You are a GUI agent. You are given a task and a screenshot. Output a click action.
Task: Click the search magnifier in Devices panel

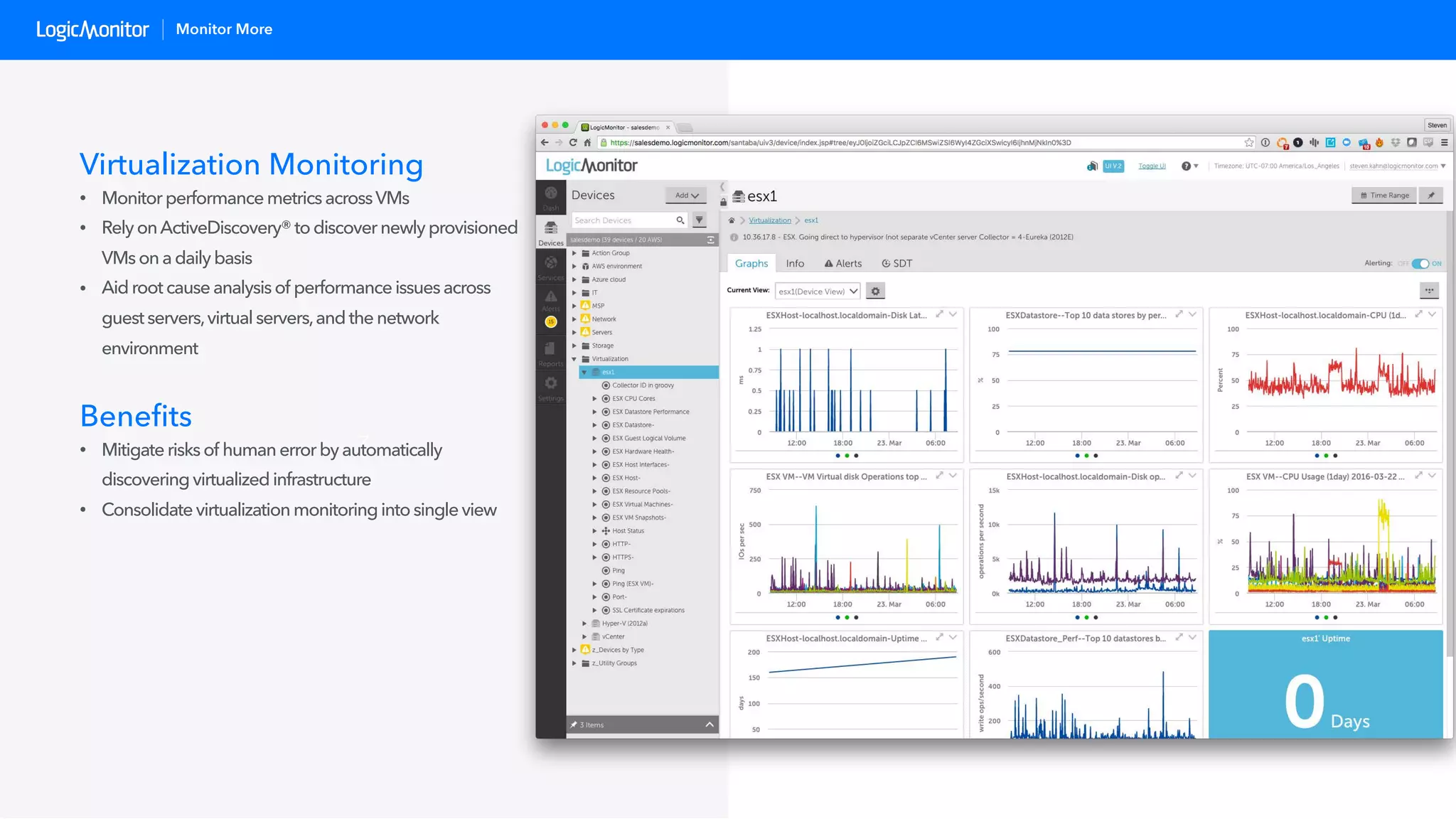[x=680, y=220]
